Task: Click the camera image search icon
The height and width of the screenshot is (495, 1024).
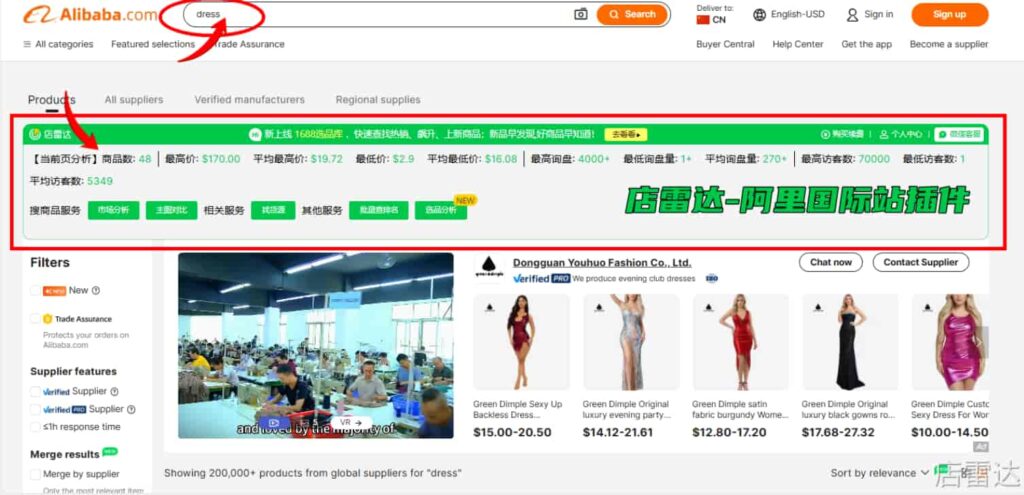Action: [581, 14]
